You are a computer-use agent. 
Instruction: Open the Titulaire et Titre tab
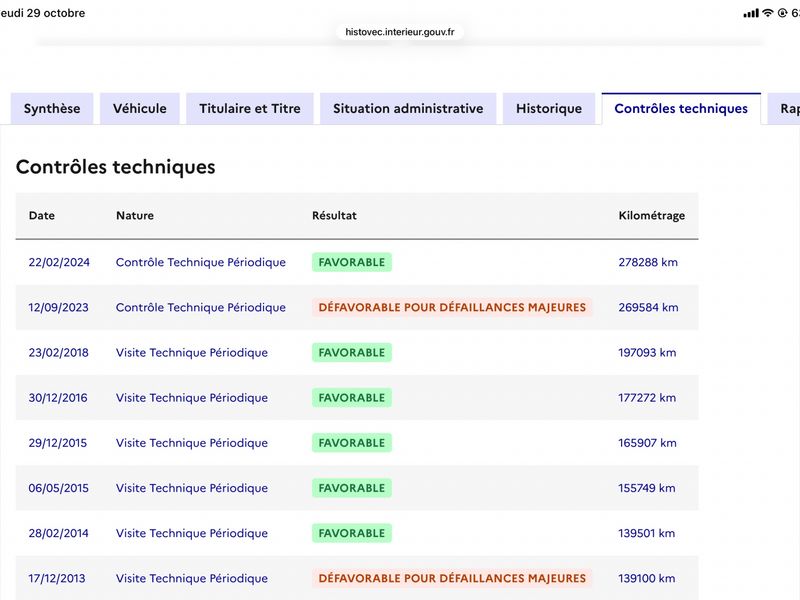pyautogui.click(x=250, y=109)
